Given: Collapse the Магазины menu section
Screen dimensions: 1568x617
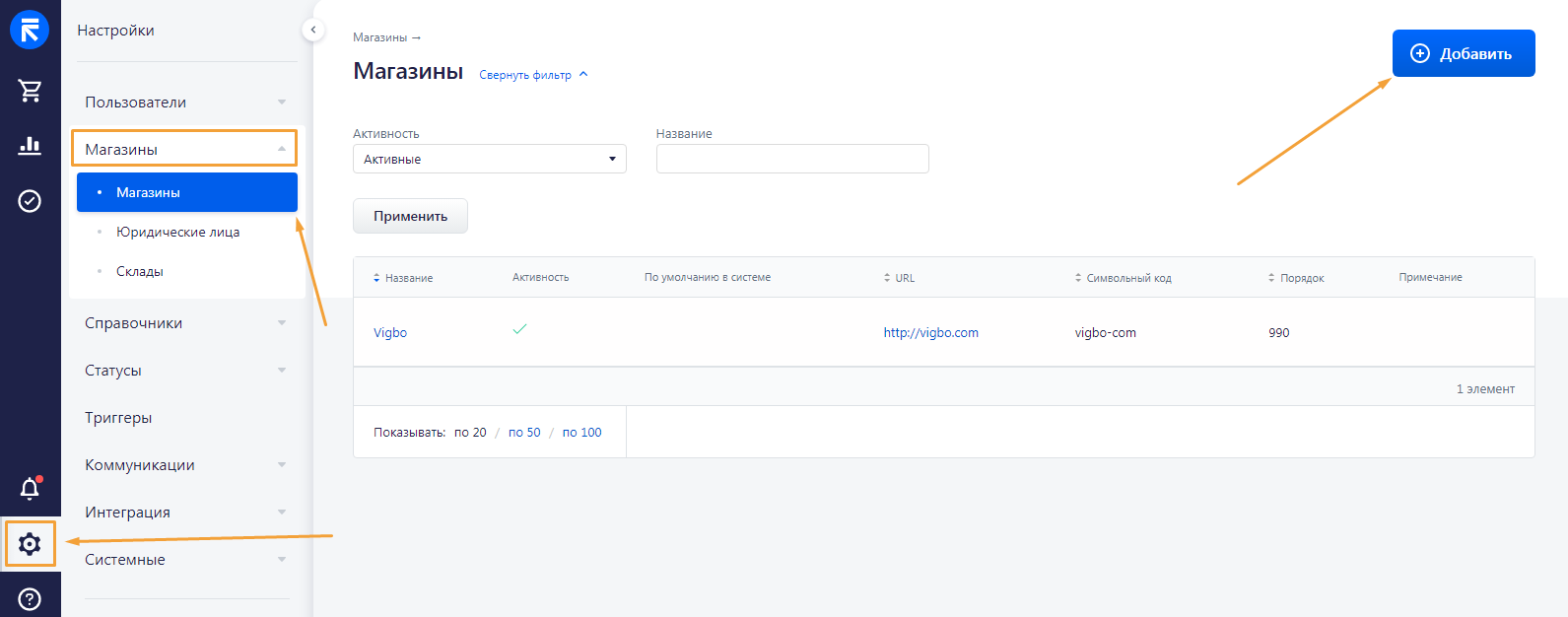Looking at the screenshot, I should [184, 150].
